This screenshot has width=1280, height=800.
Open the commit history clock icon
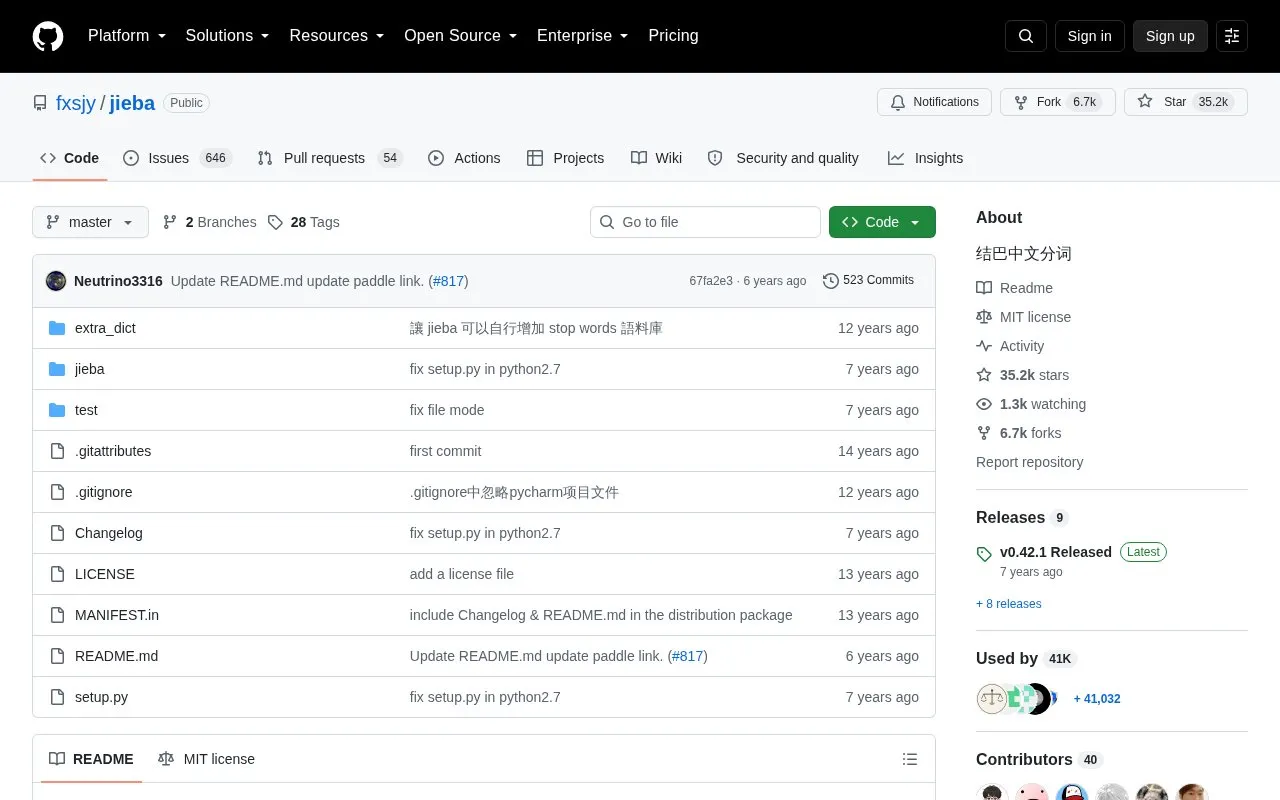click(831, 281)
